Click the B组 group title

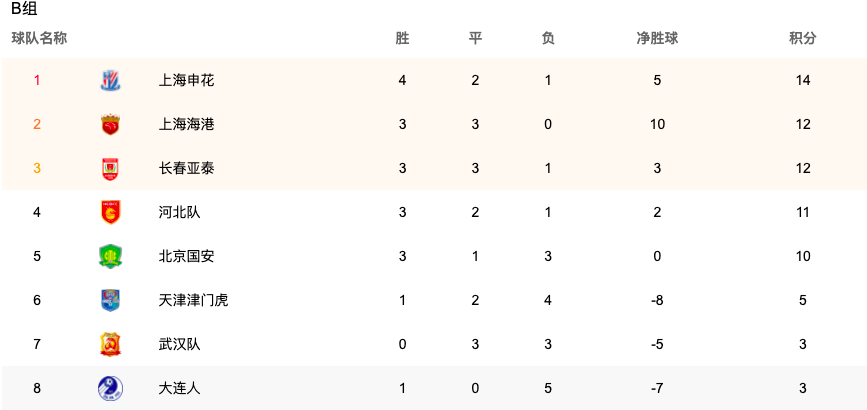click(x=24, y=9)
